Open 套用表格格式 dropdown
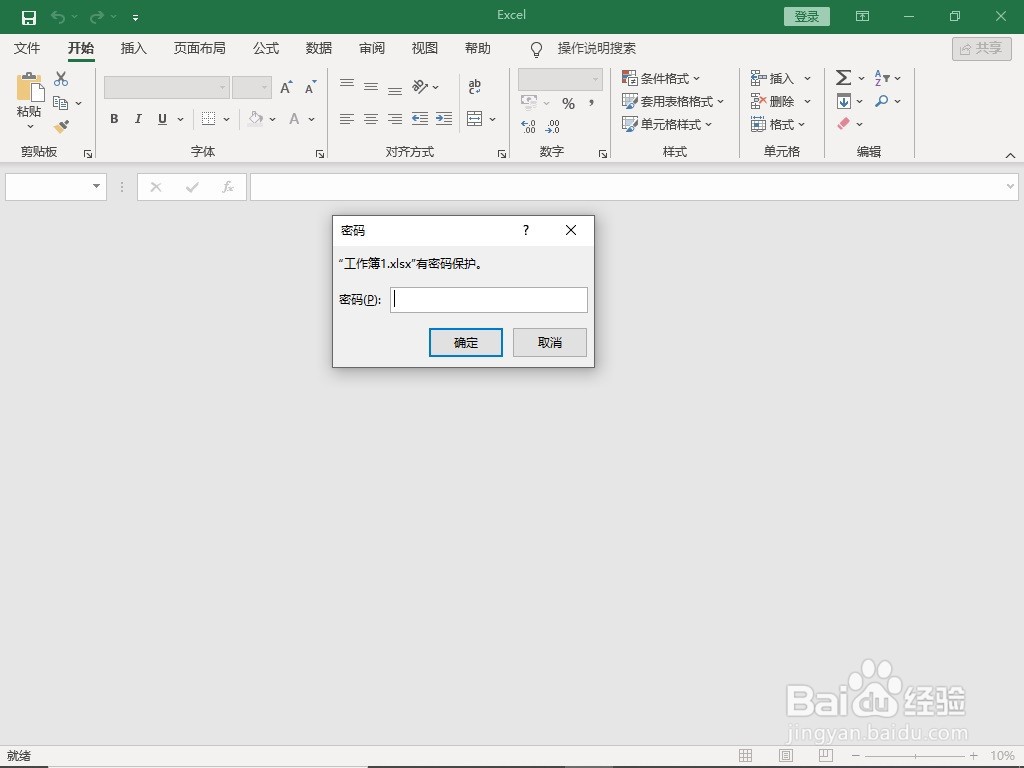The height and width of the screenshot is (768, 1024). coord(673,101)
